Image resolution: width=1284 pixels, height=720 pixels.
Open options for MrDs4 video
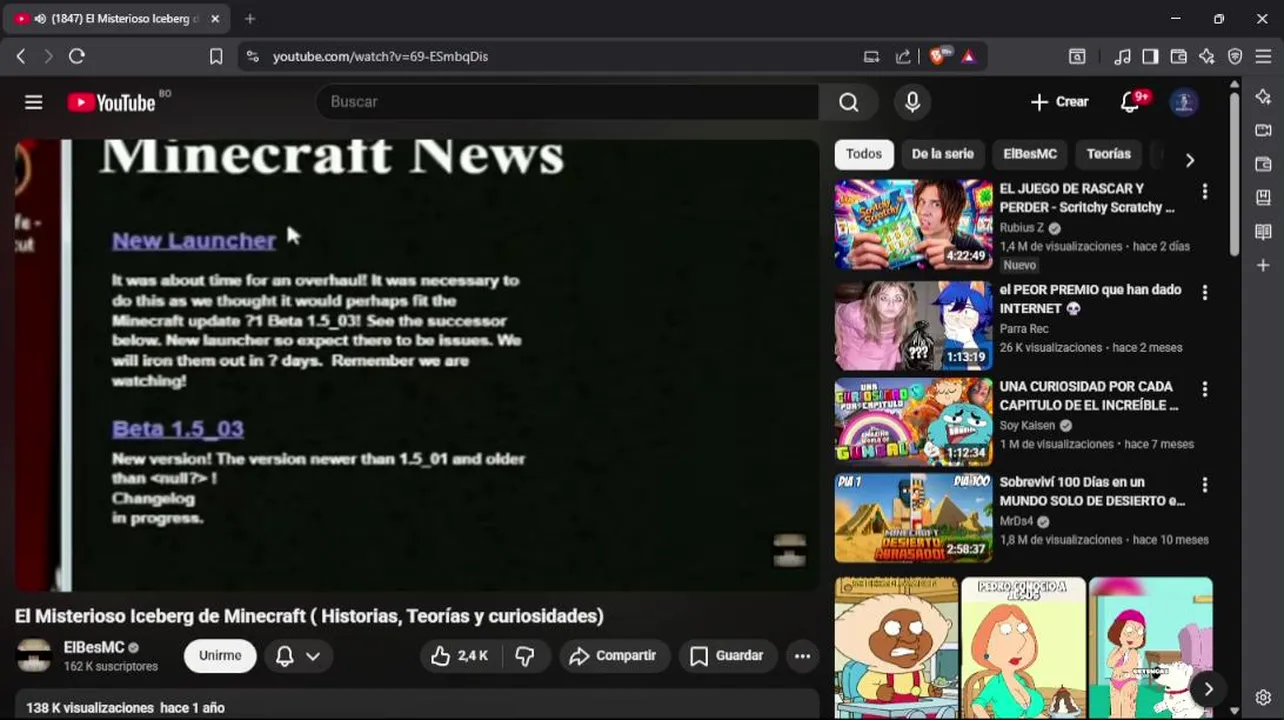coord(1205,485)
